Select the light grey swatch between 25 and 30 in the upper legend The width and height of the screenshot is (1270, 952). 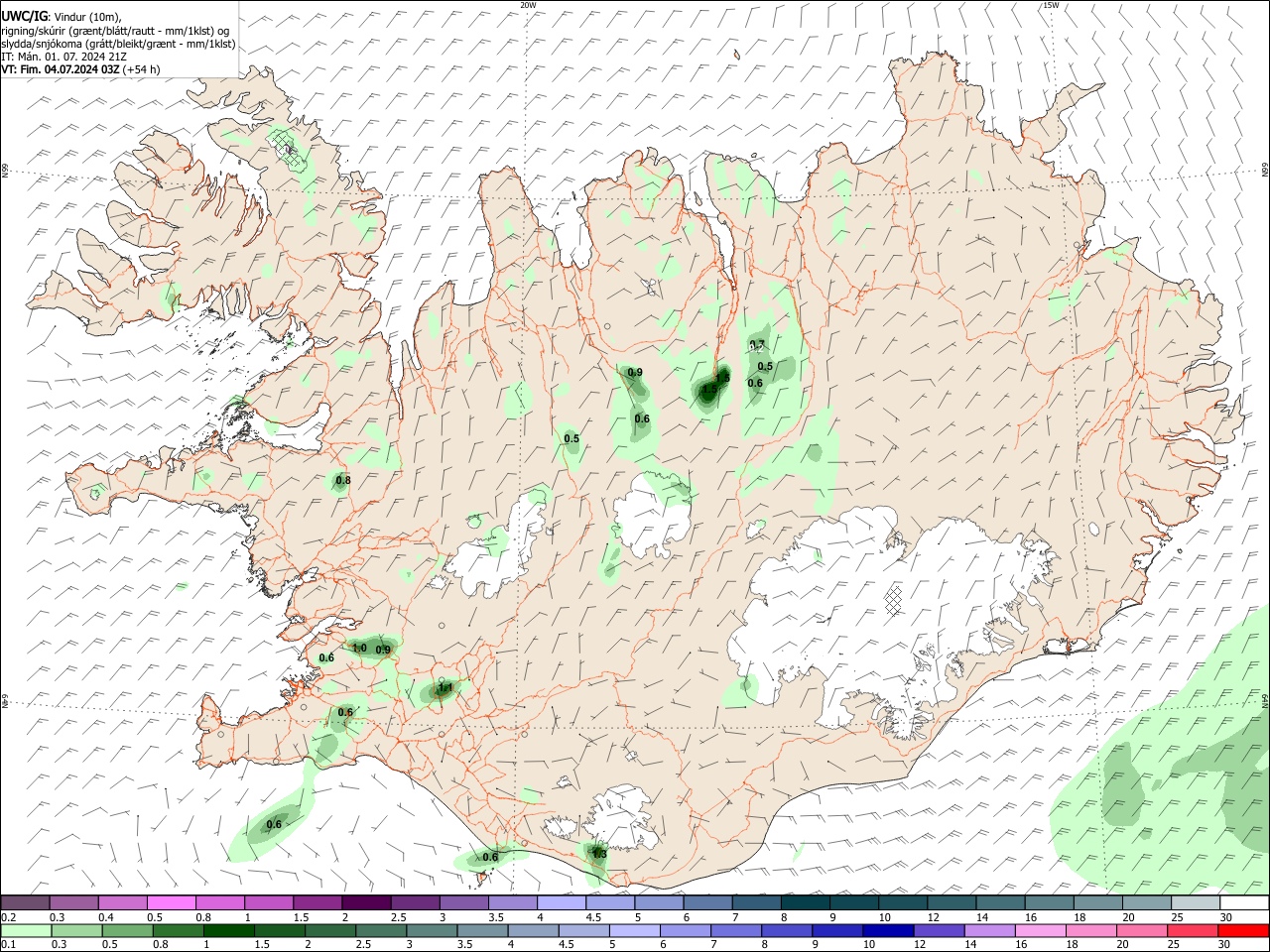pos(1196,903)
